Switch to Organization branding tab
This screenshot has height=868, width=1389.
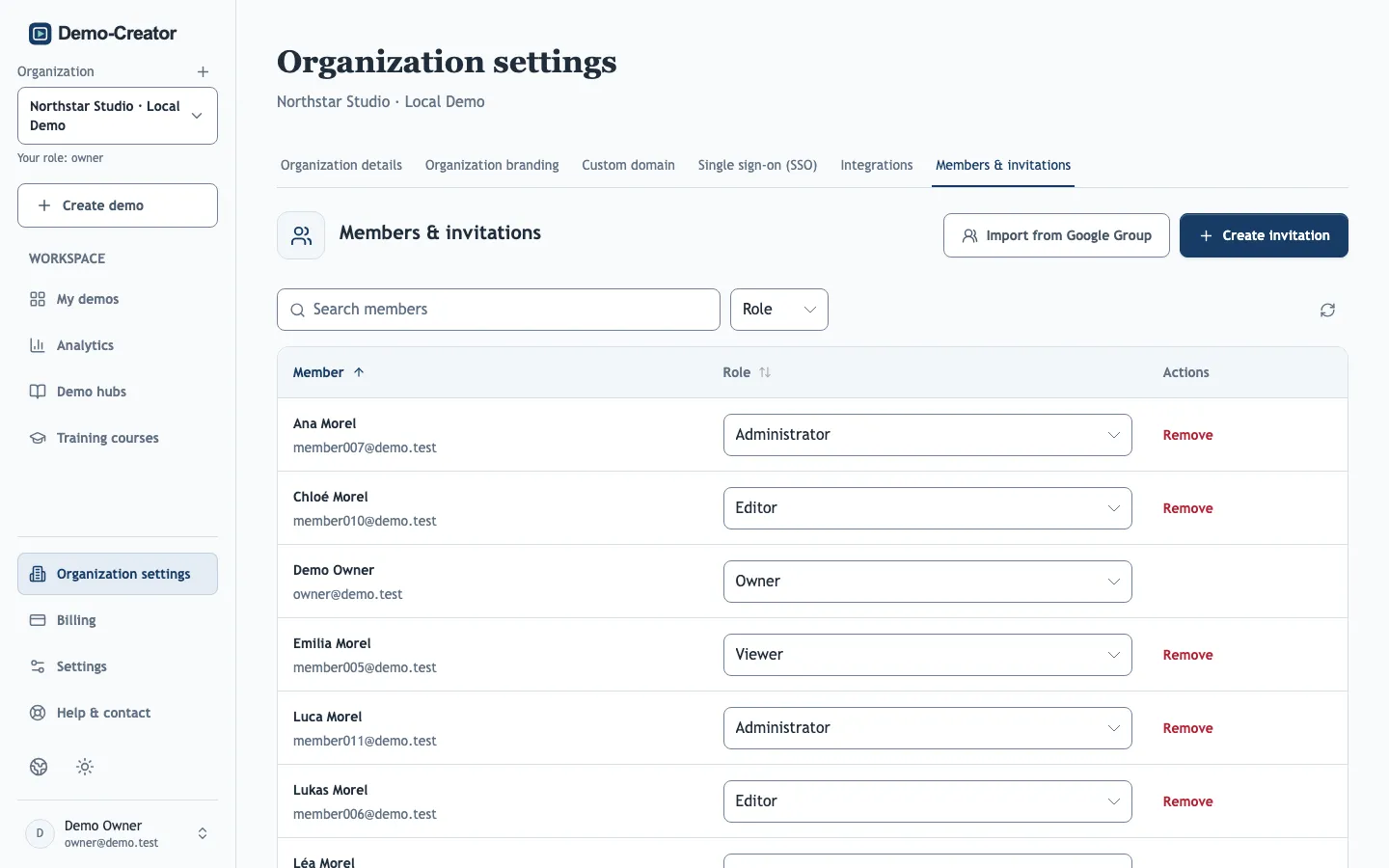pos(492,165)
